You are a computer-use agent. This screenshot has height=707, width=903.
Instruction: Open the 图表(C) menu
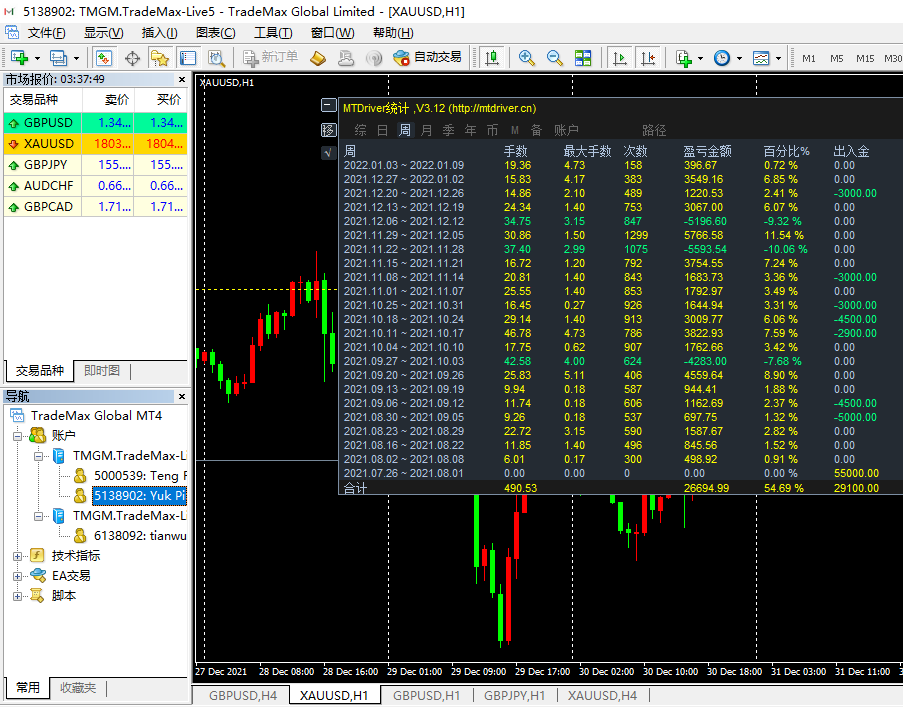tap(215, 33)
